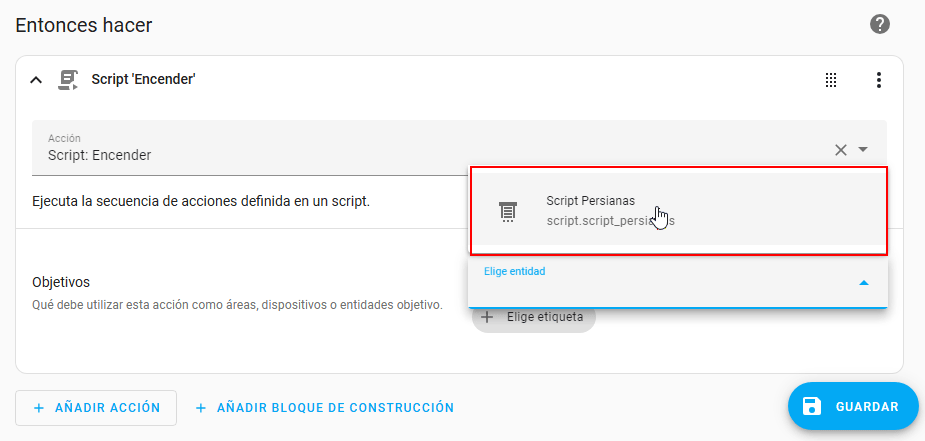Collapse the Script 'Encender' action card
Viewport: 925px width, 441px height.
click(36, 80)
